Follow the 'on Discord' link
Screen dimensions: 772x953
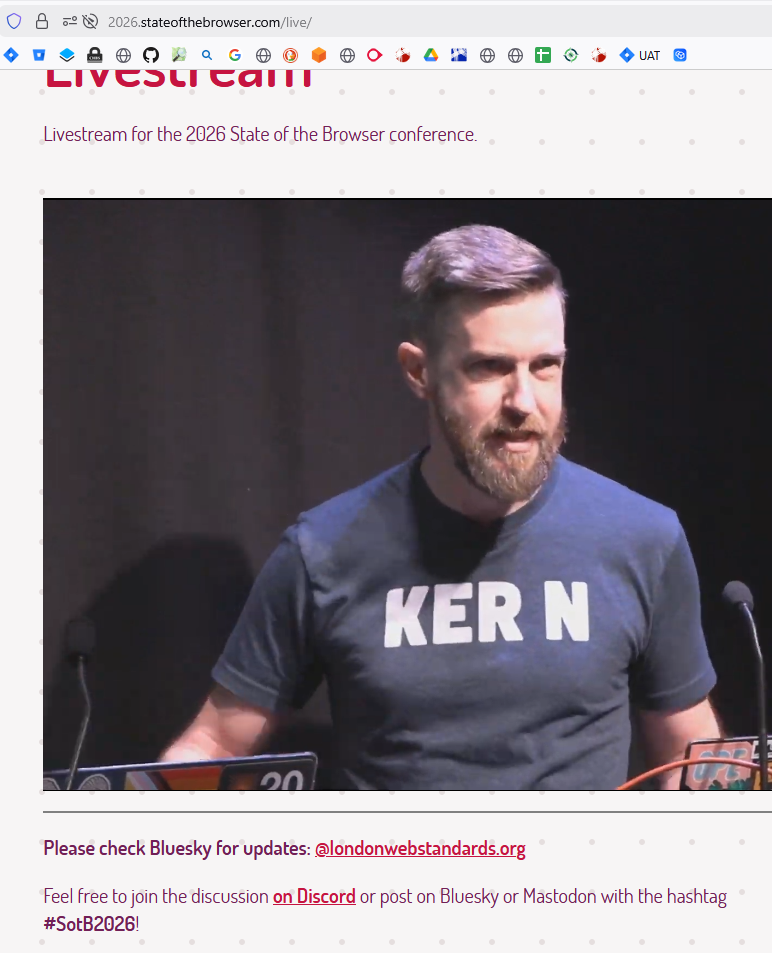click(x=314, y=896)
